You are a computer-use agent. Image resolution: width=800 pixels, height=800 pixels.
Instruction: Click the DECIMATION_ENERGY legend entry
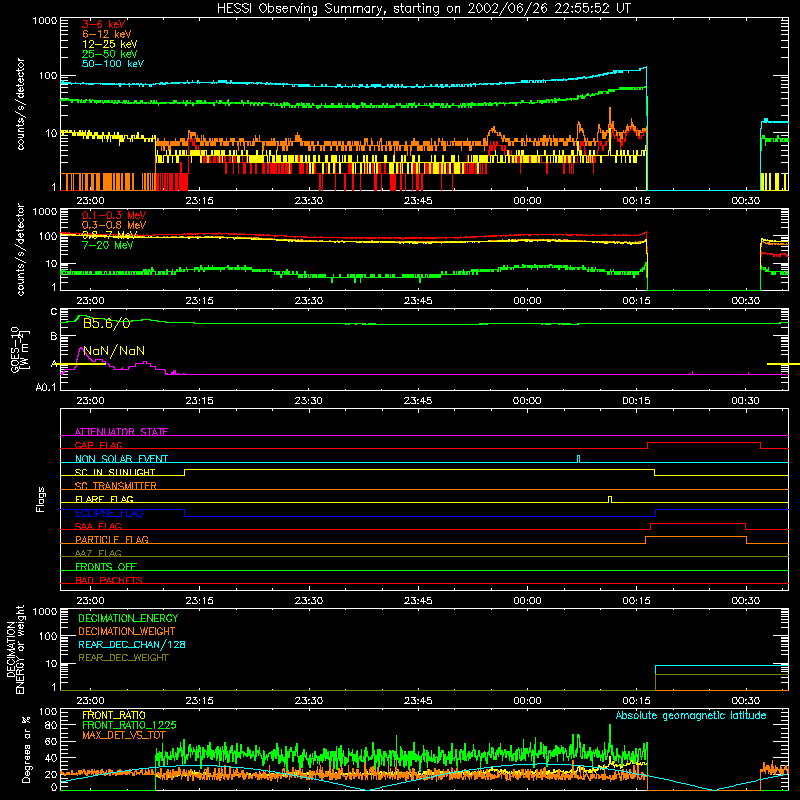pyautogui.click(x=128, y=618)
